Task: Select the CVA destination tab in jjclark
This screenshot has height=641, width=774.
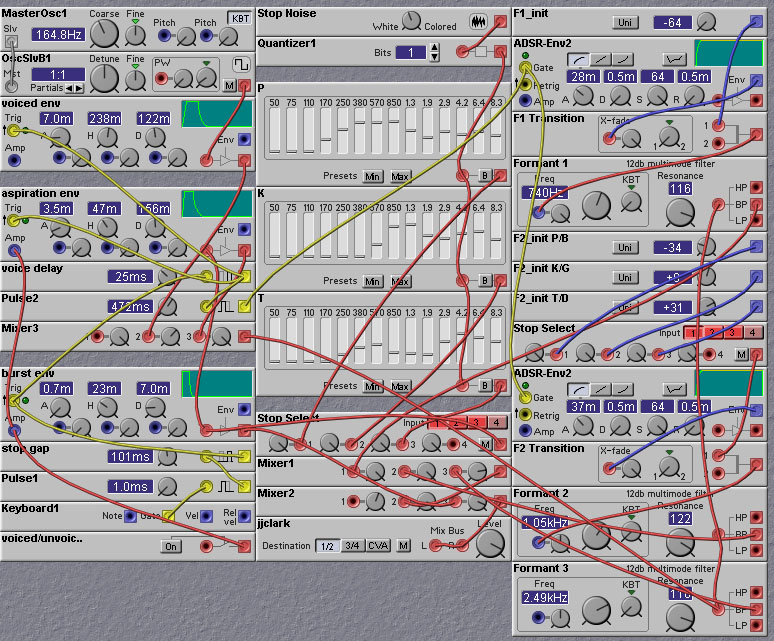Action: click(x=377, y=545)
